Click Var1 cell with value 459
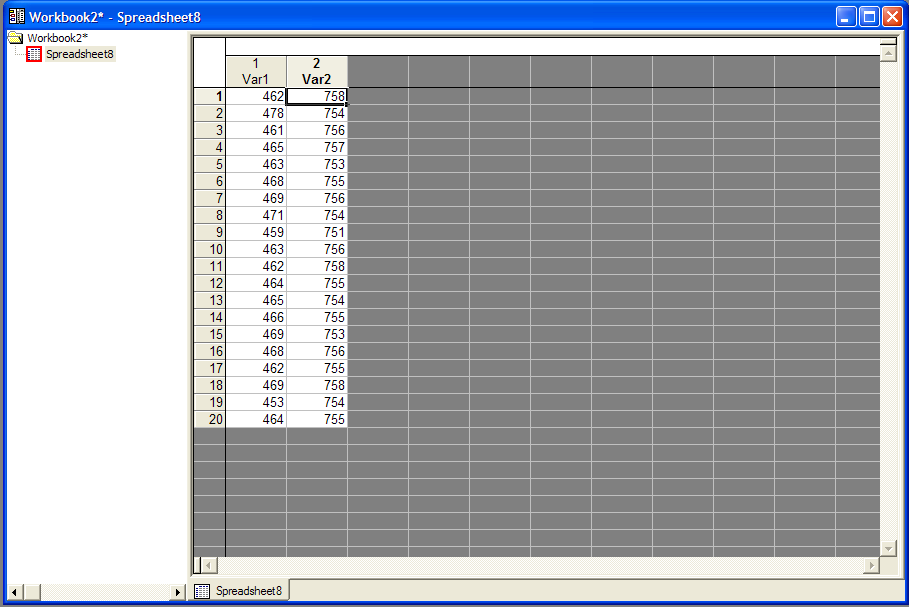The image size is (909, 607). click(256, 232)
